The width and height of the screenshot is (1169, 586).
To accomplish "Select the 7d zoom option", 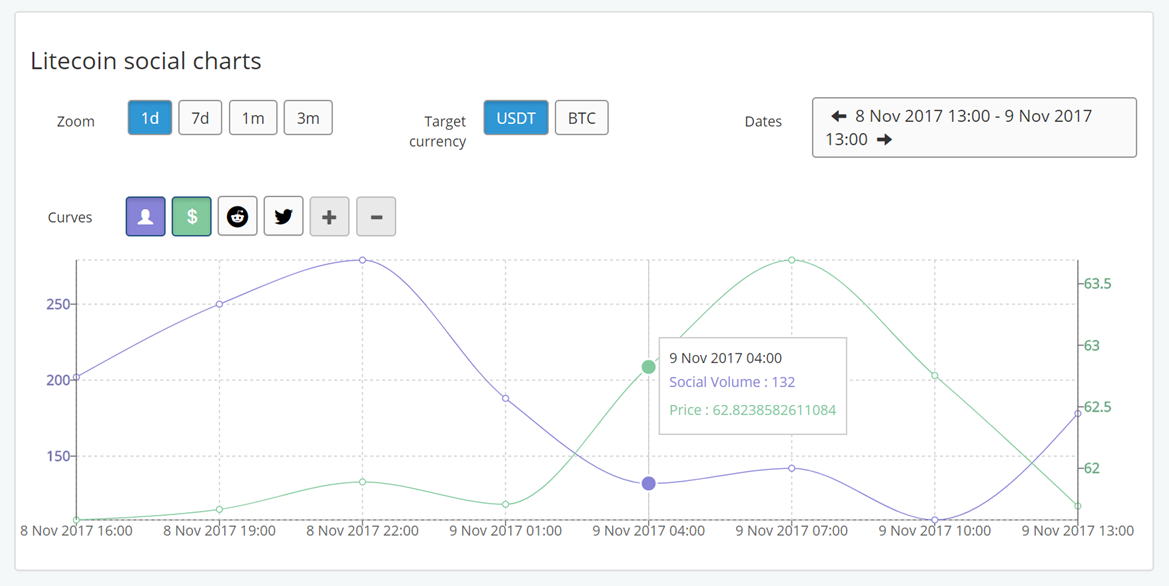I will click(x=201, y=118).
